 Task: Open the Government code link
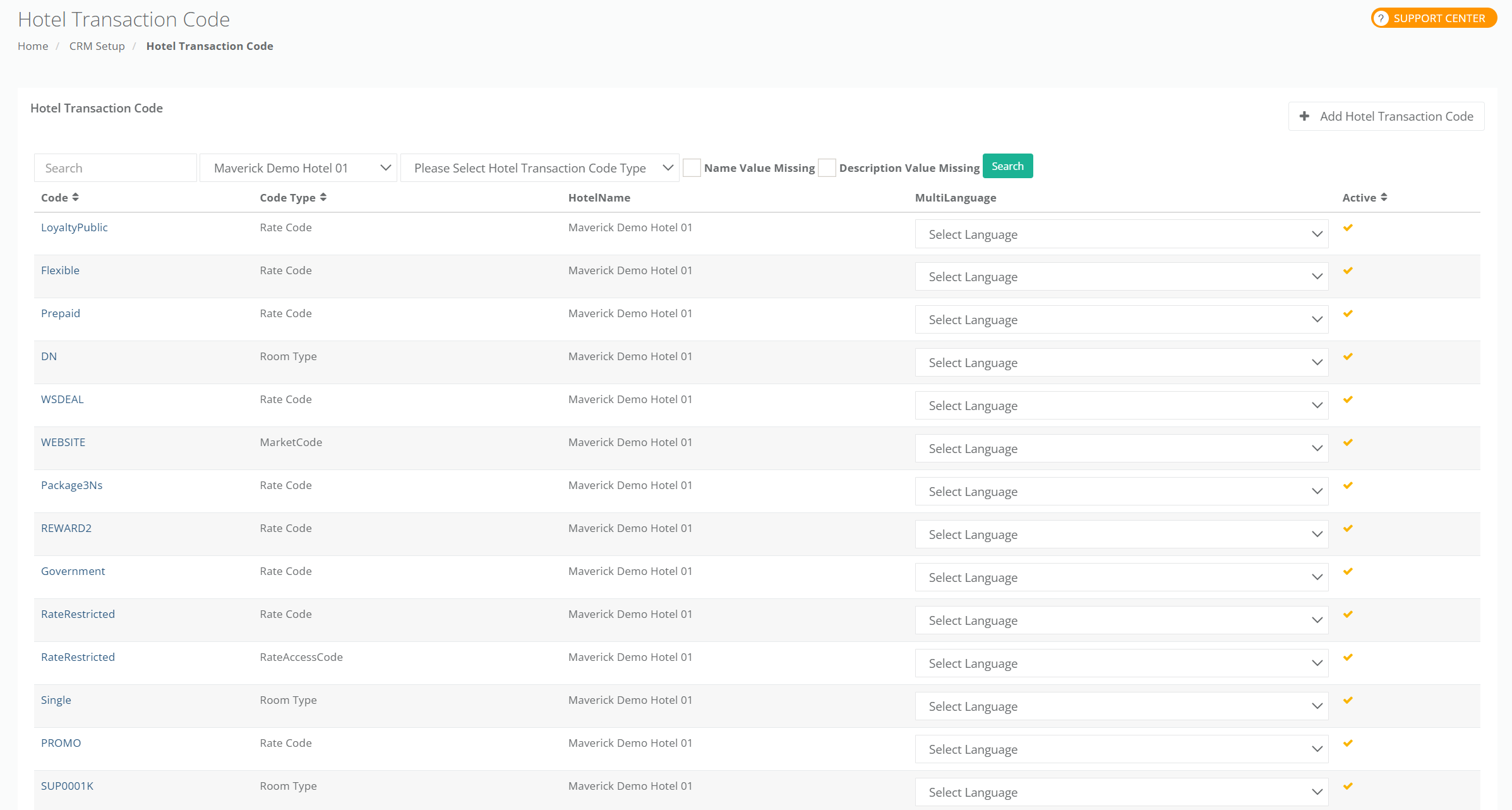coord(73,571)
